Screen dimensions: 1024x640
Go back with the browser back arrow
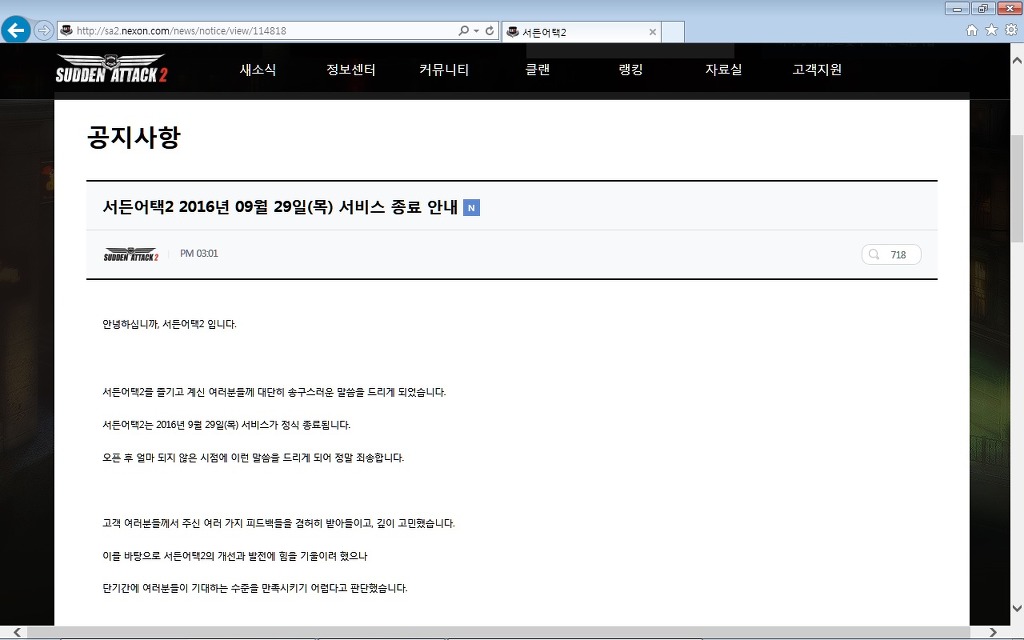tap(16, 30)
